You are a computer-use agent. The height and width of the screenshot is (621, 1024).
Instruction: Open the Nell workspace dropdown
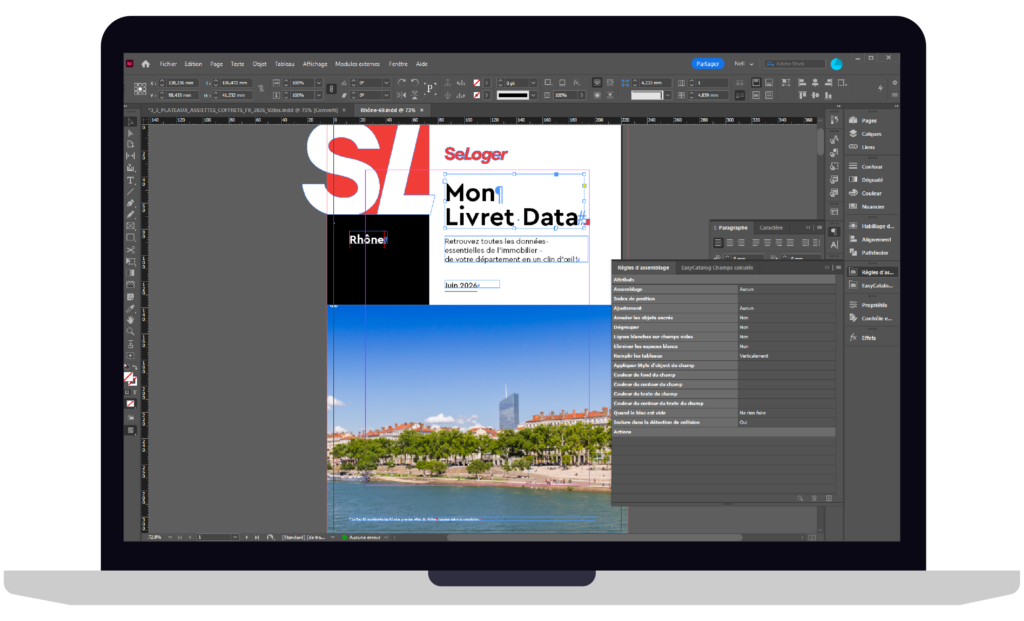743,64
